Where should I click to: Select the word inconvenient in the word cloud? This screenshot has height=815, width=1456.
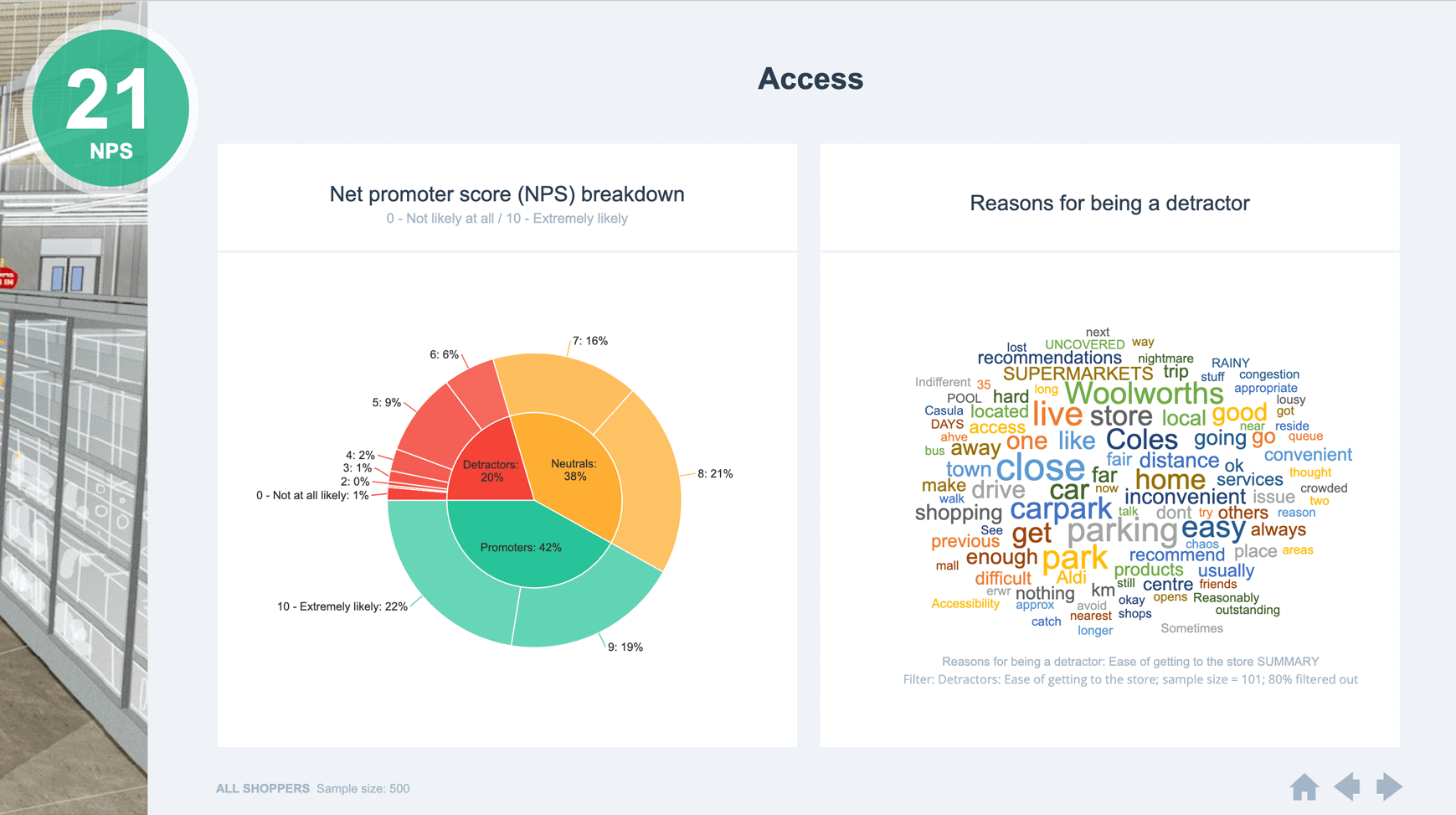point(1186,497)
